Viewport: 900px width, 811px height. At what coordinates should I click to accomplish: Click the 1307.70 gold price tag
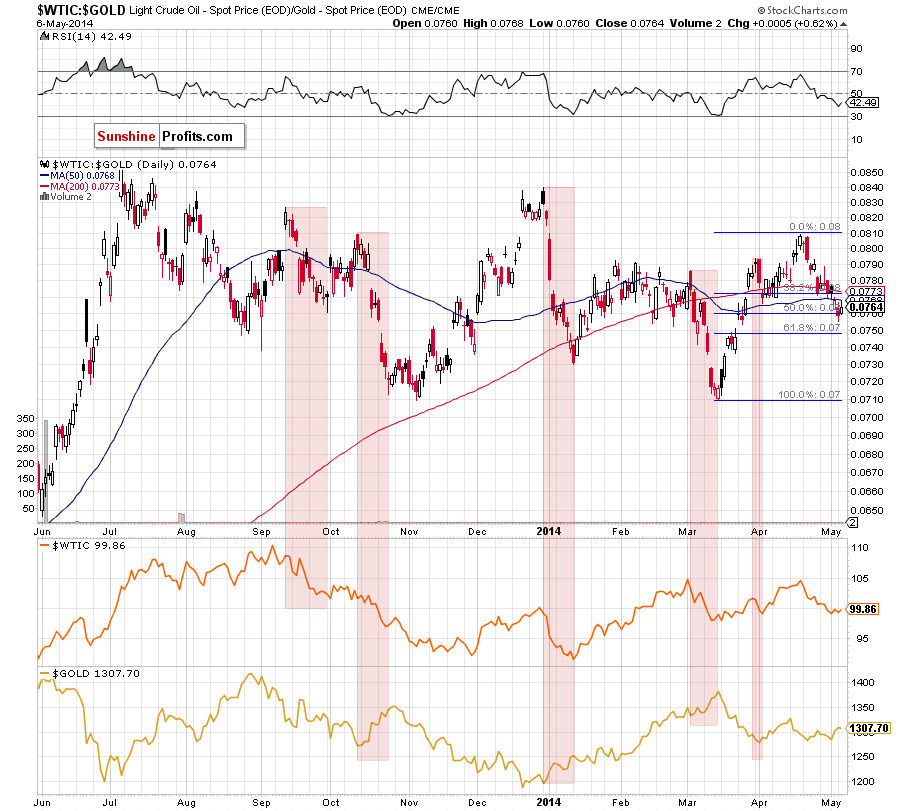pos(869,728)
